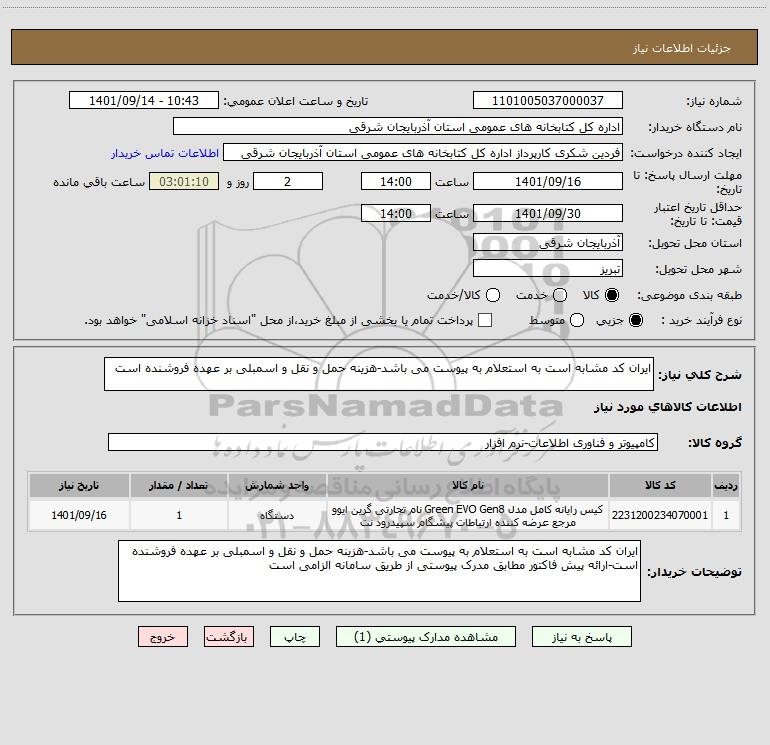Click the 'پاسخ به نیاز' button

[581, 637]
